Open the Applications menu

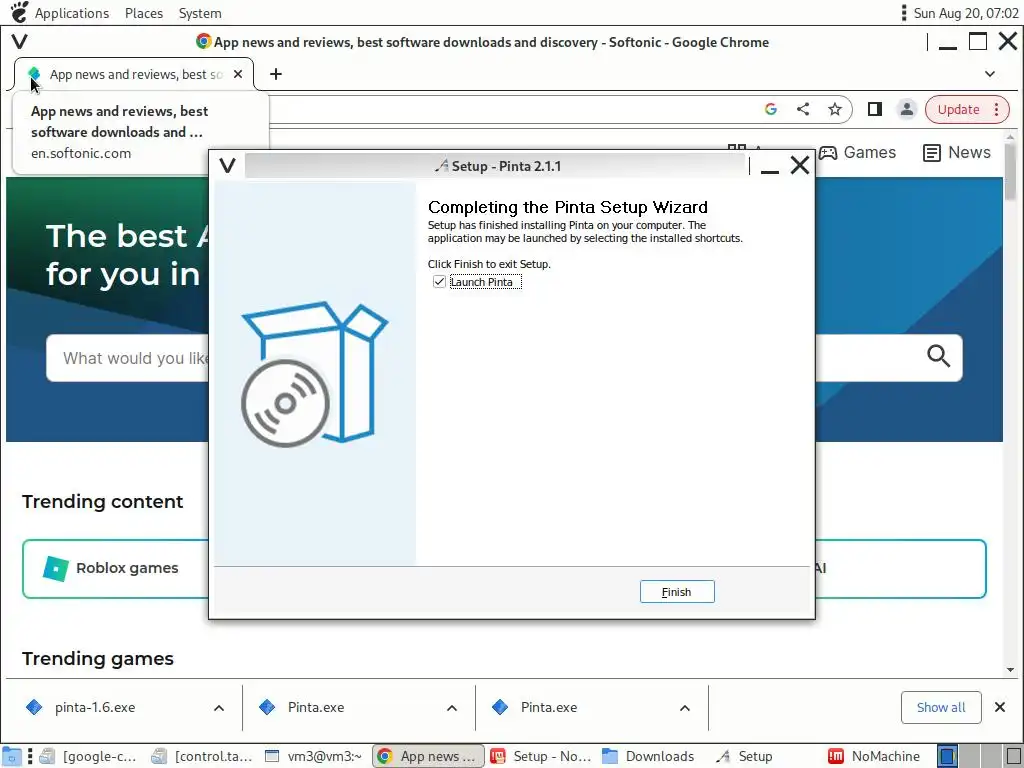(72, 13)
